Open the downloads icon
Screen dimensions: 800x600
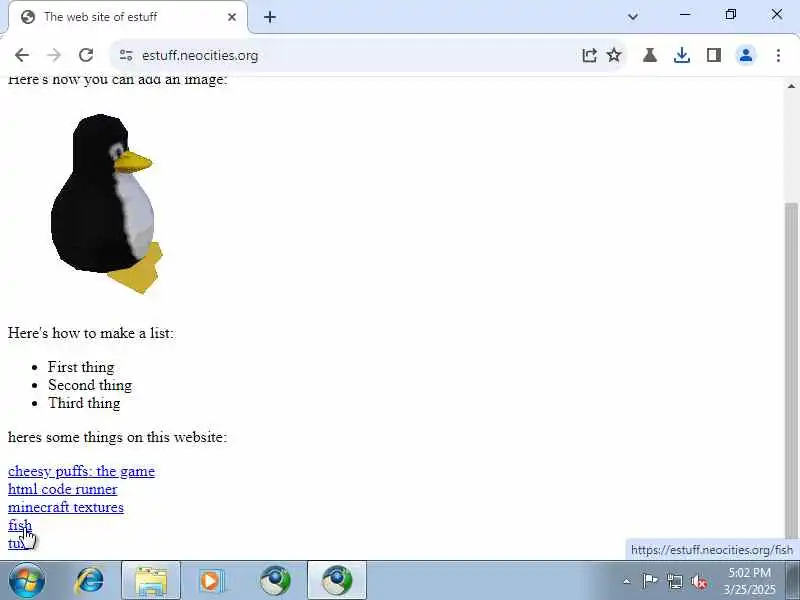pyautogui.click(x=682, y=55)
